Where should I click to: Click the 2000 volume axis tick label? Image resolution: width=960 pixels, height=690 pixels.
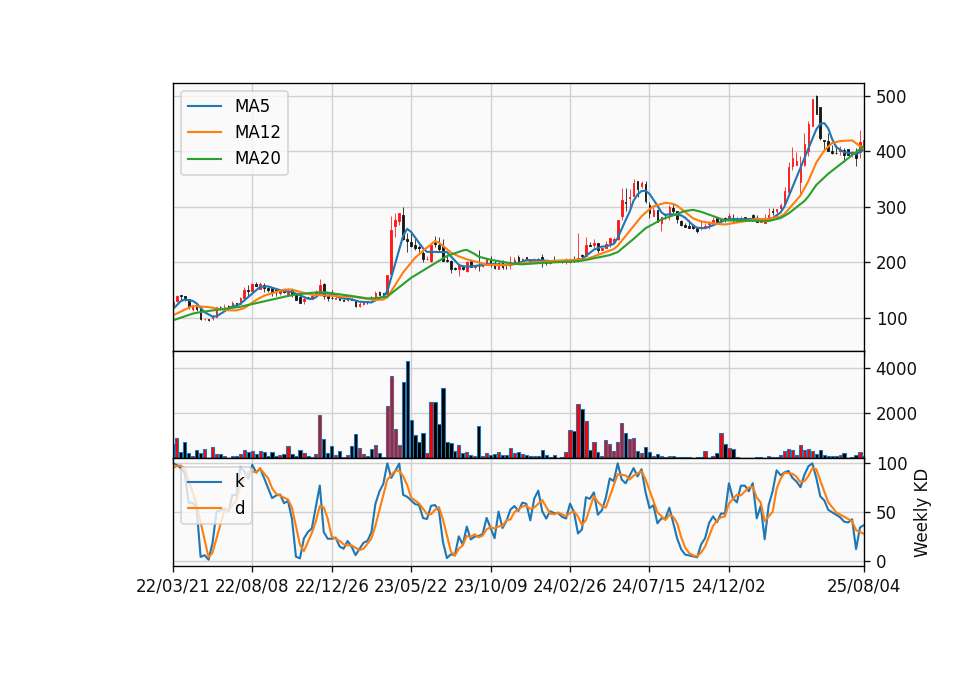896,414
